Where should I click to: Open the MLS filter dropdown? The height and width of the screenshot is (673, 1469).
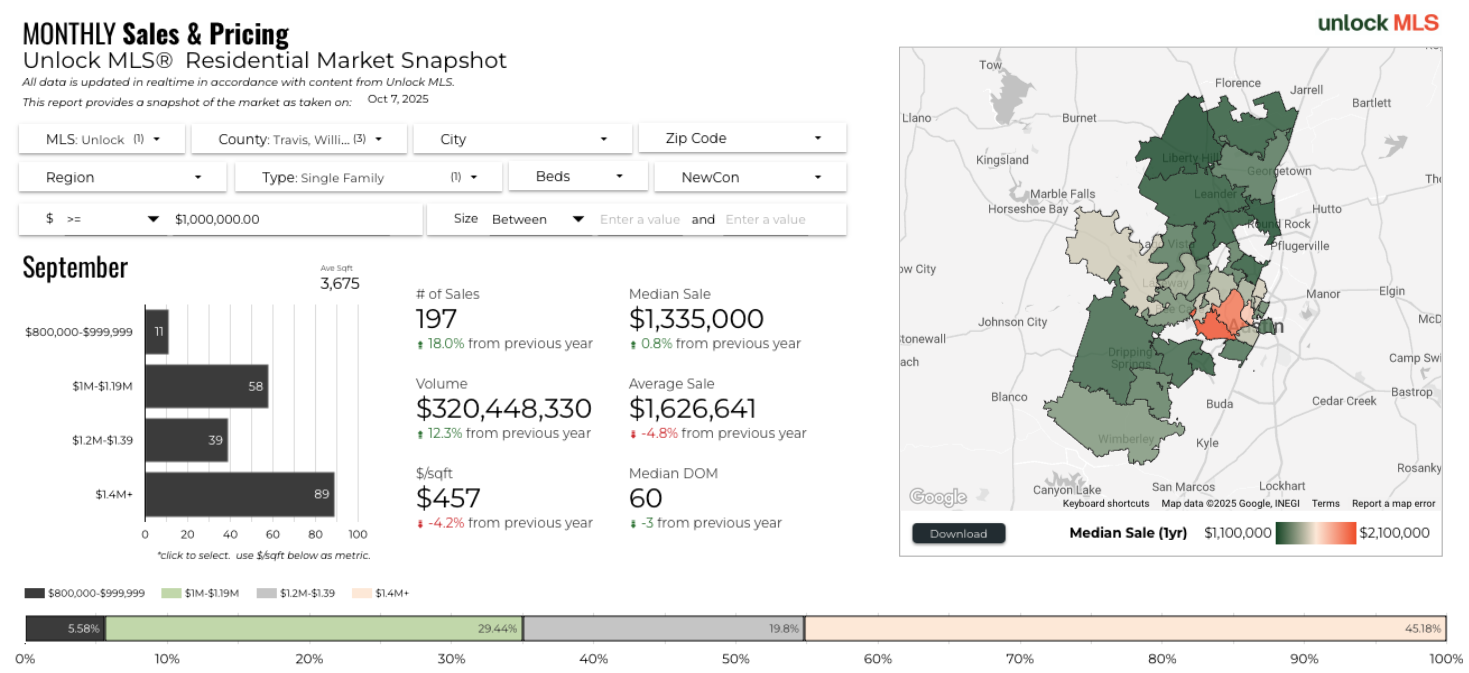pyautogui.click(x=102, y=139)
